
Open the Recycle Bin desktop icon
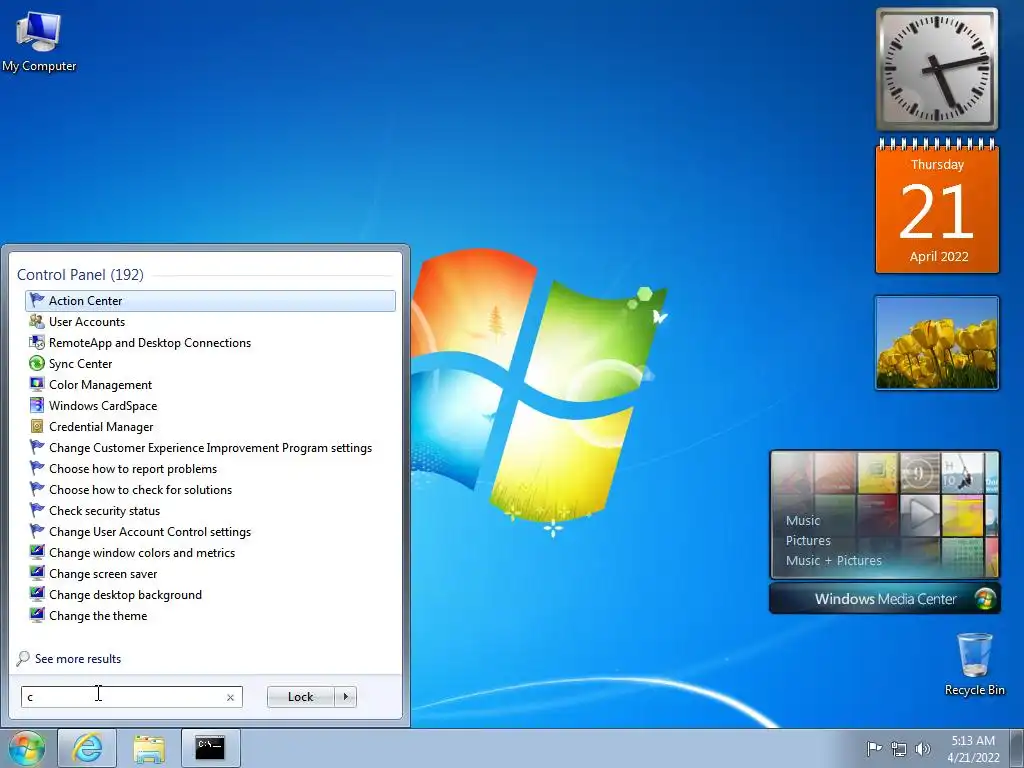coord(974,664)
